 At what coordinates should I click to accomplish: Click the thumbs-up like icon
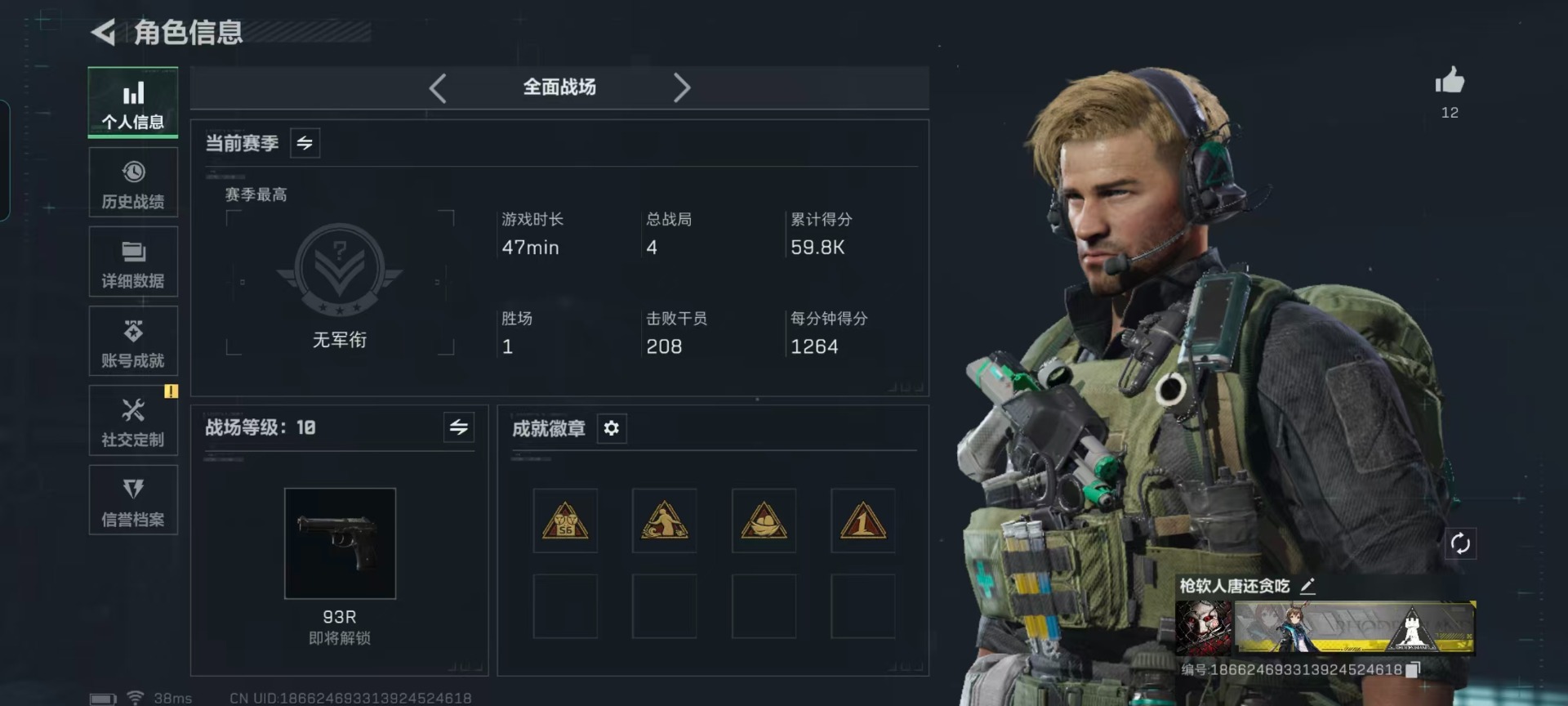click(x=1450, y=80)
